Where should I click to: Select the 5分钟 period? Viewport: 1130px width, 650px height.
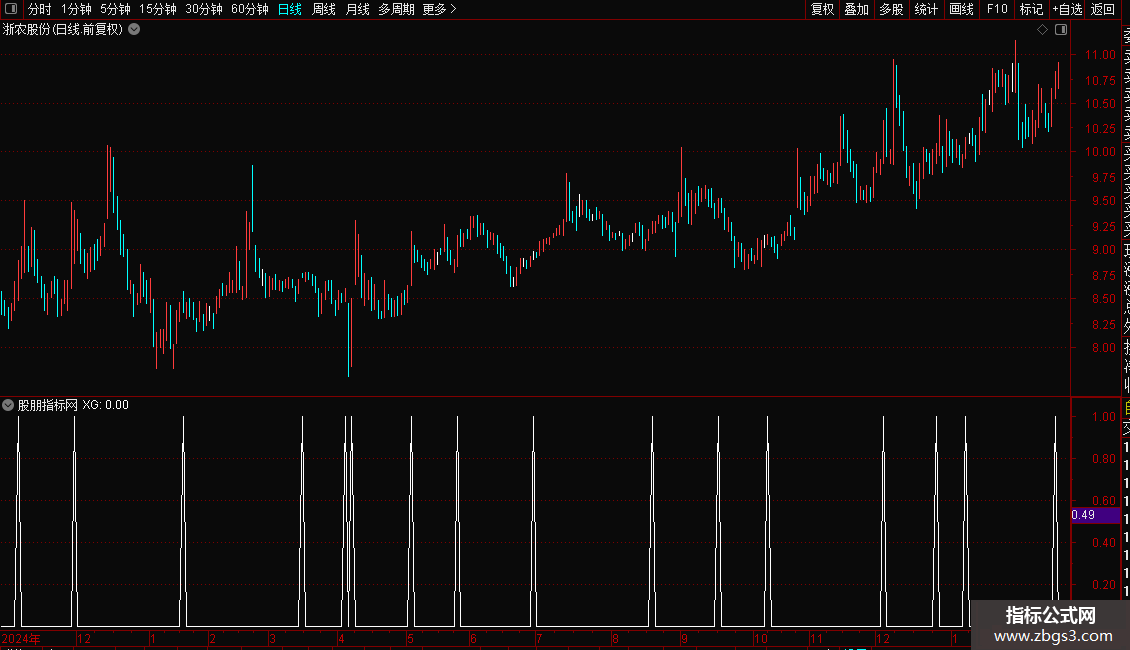(x=115, y=9)
